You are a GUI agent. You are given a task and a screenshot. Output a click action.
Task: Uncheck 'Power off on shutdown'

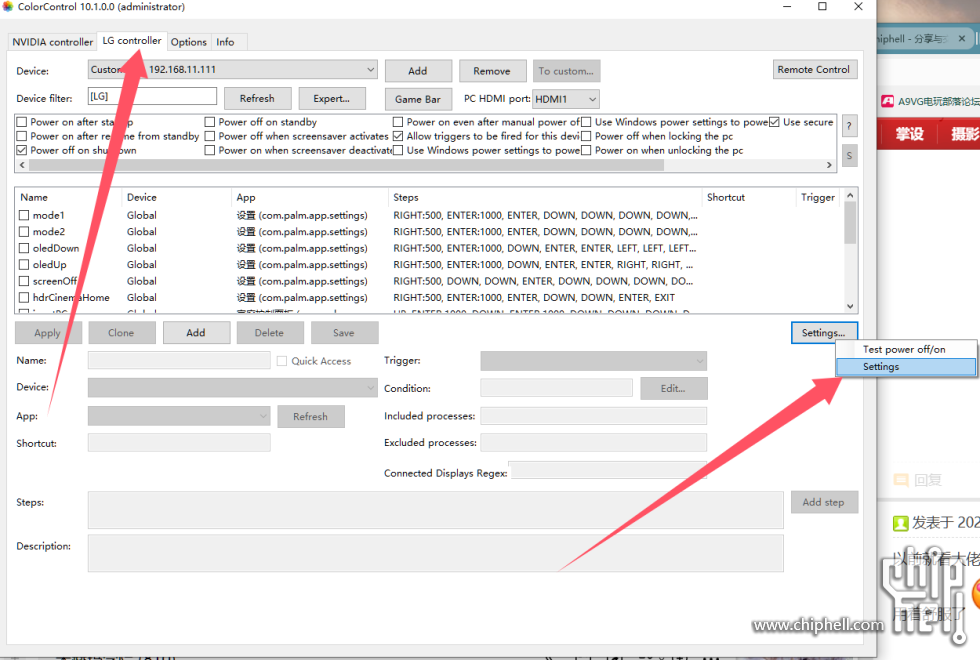point(22,150)
